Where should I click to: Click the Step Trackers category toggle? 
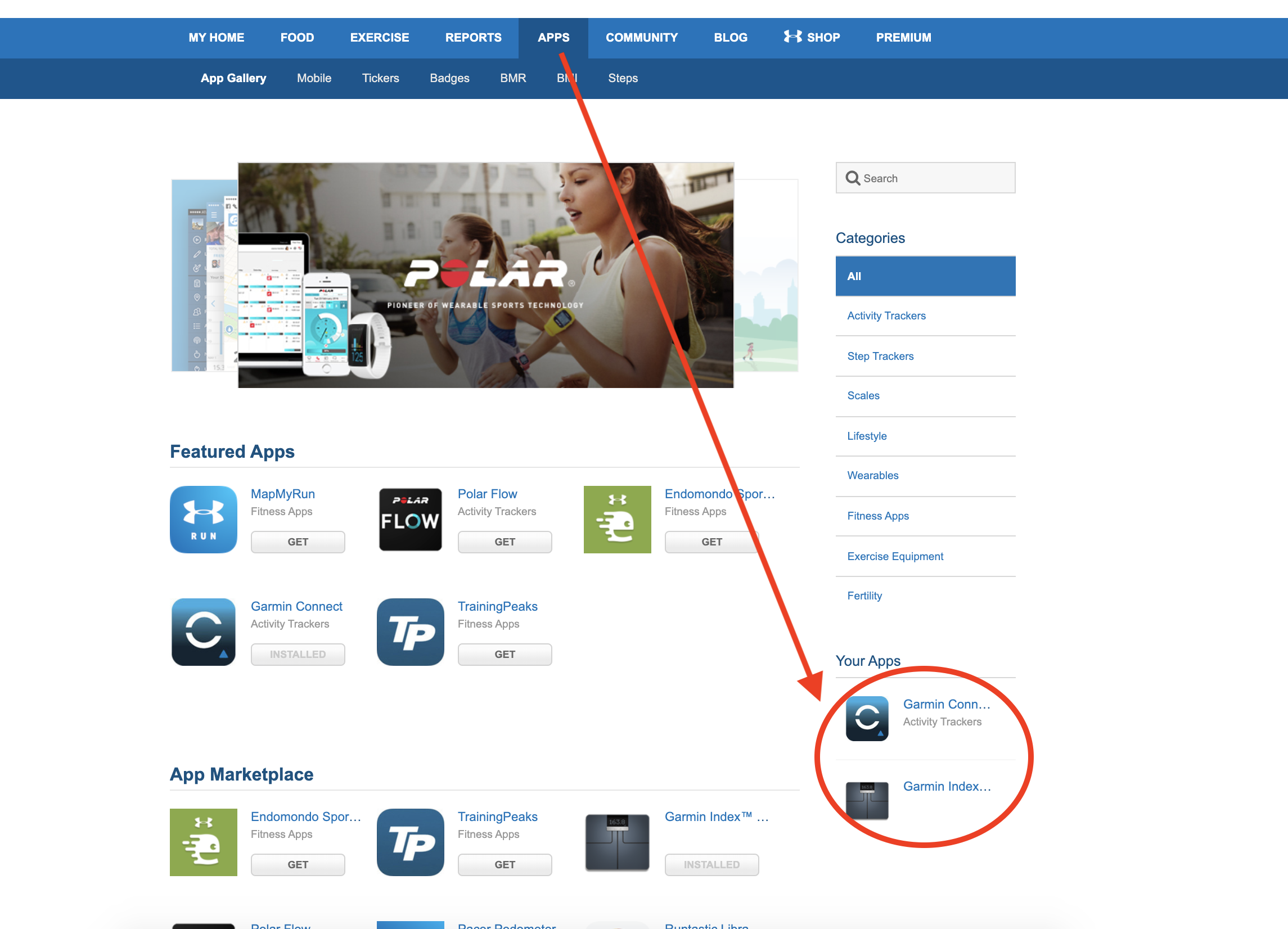[881, 355]
